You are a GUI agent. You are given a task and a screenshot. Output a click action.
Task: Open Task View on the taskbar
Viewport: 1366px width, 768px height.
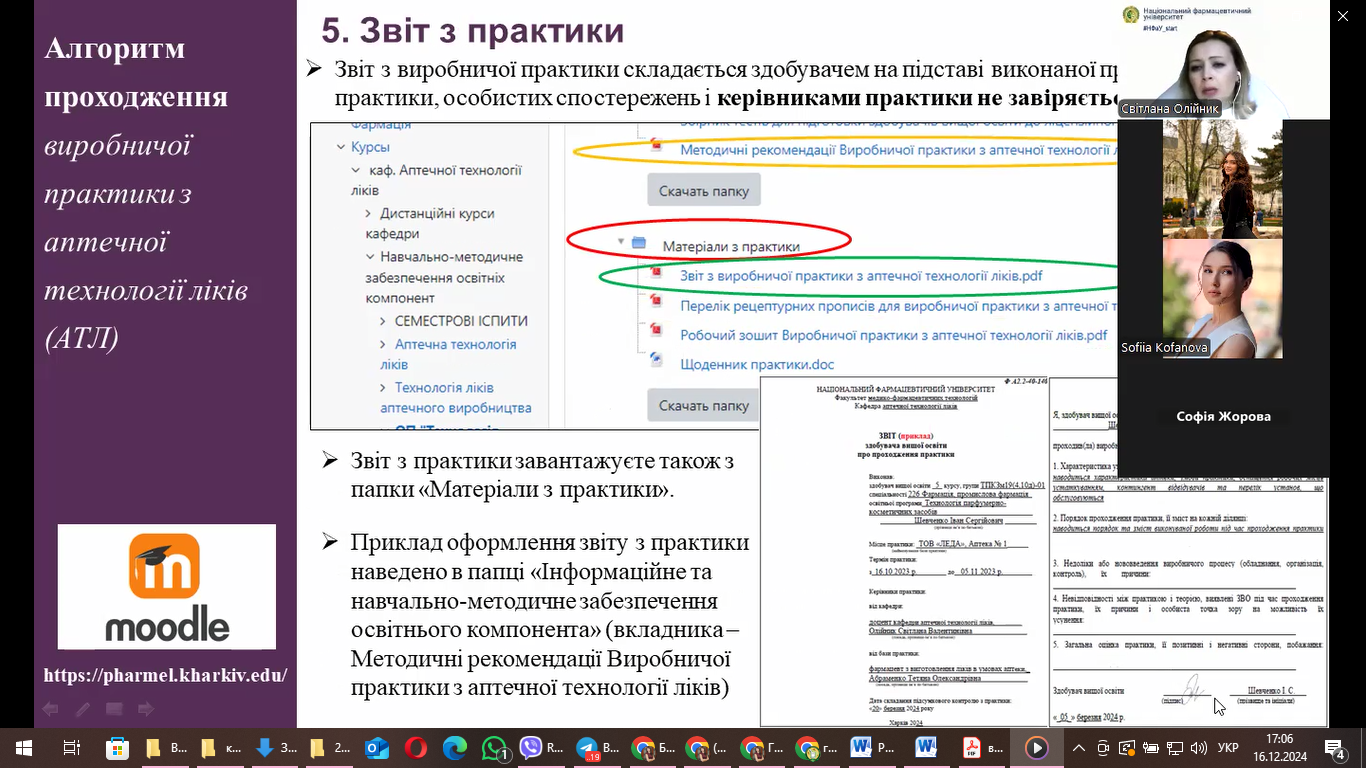click(71, 747)
